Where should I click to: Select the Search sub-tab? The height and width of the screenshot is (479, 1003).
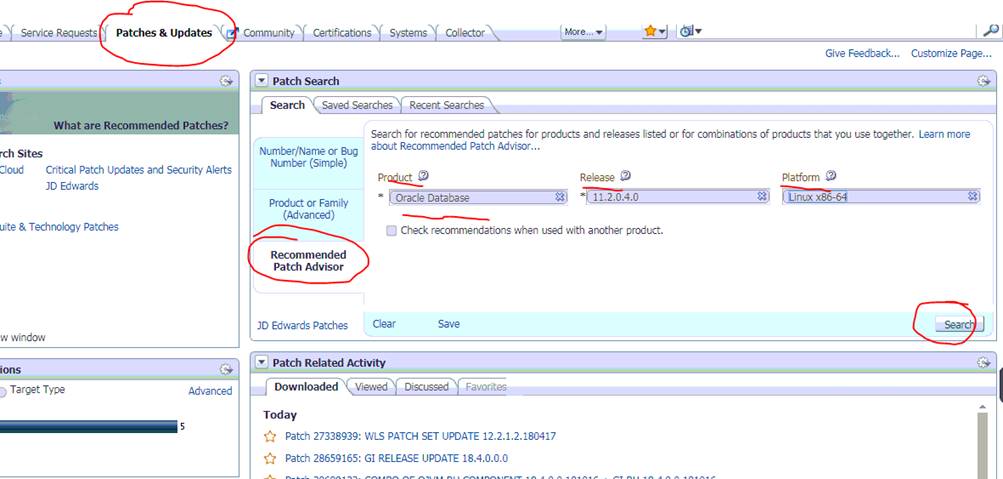(x=287, y=105)
